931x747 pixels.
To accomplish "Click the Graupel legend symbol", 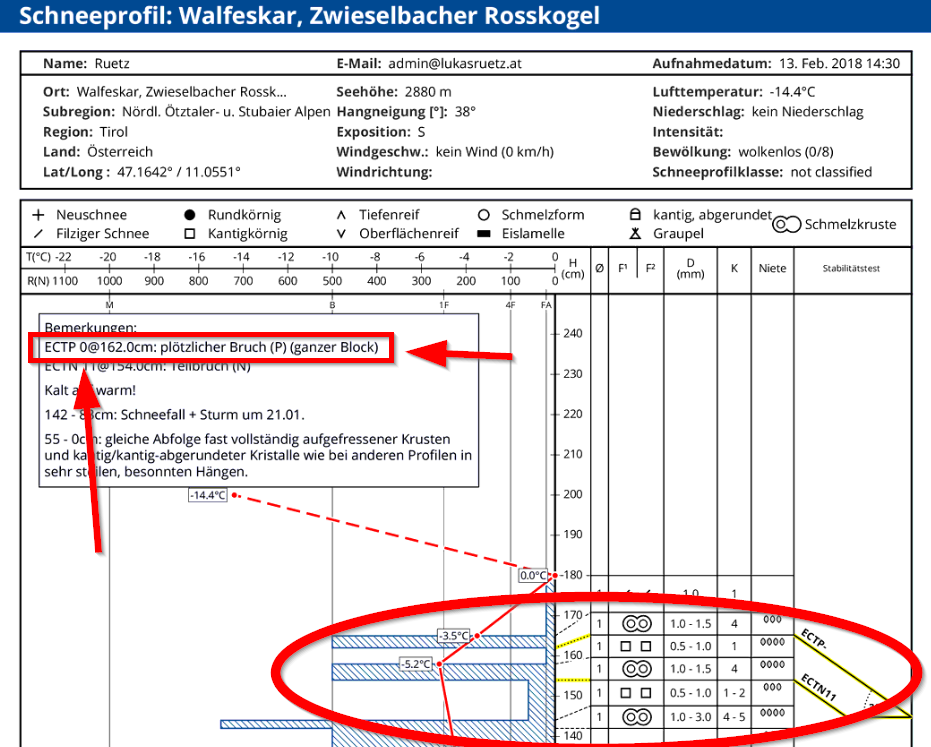I will pos(635,233).
